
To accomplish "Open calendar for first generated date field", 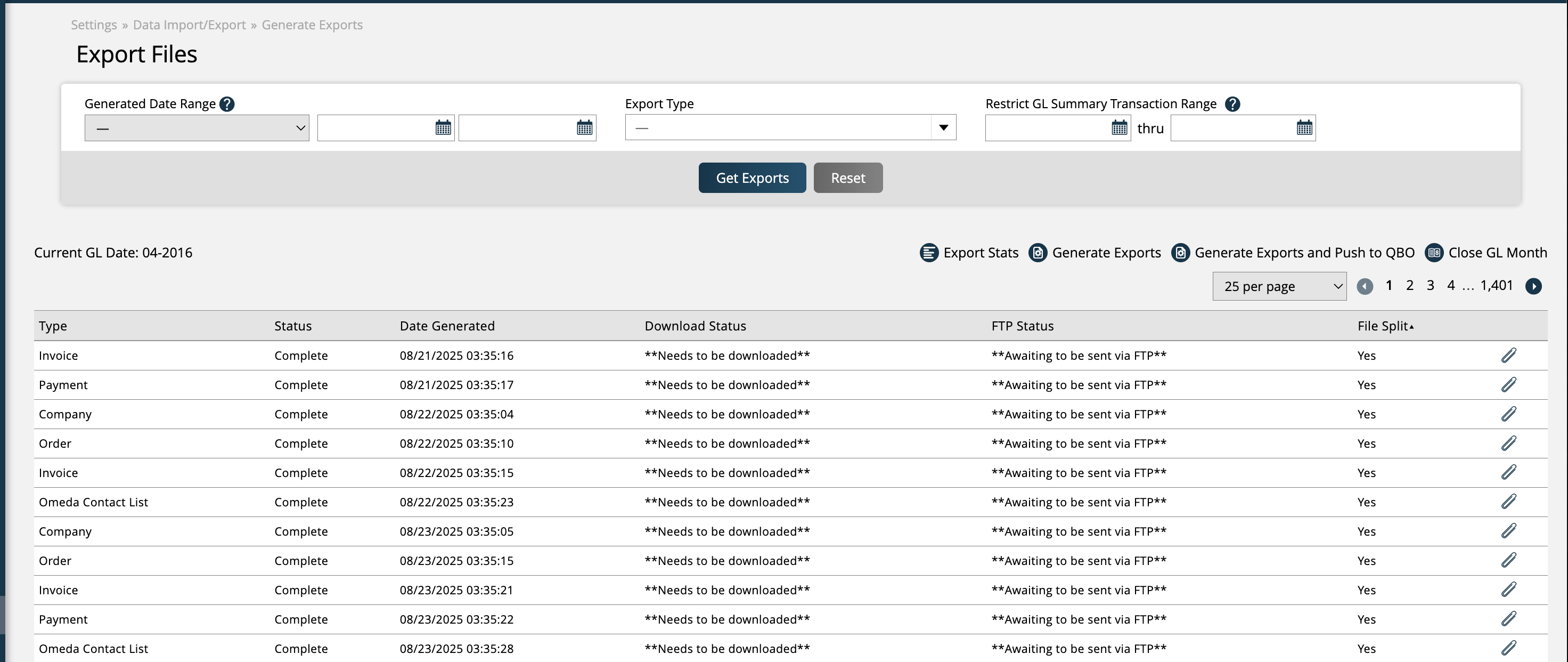I will pyautogui.click(x=443, y=128).
